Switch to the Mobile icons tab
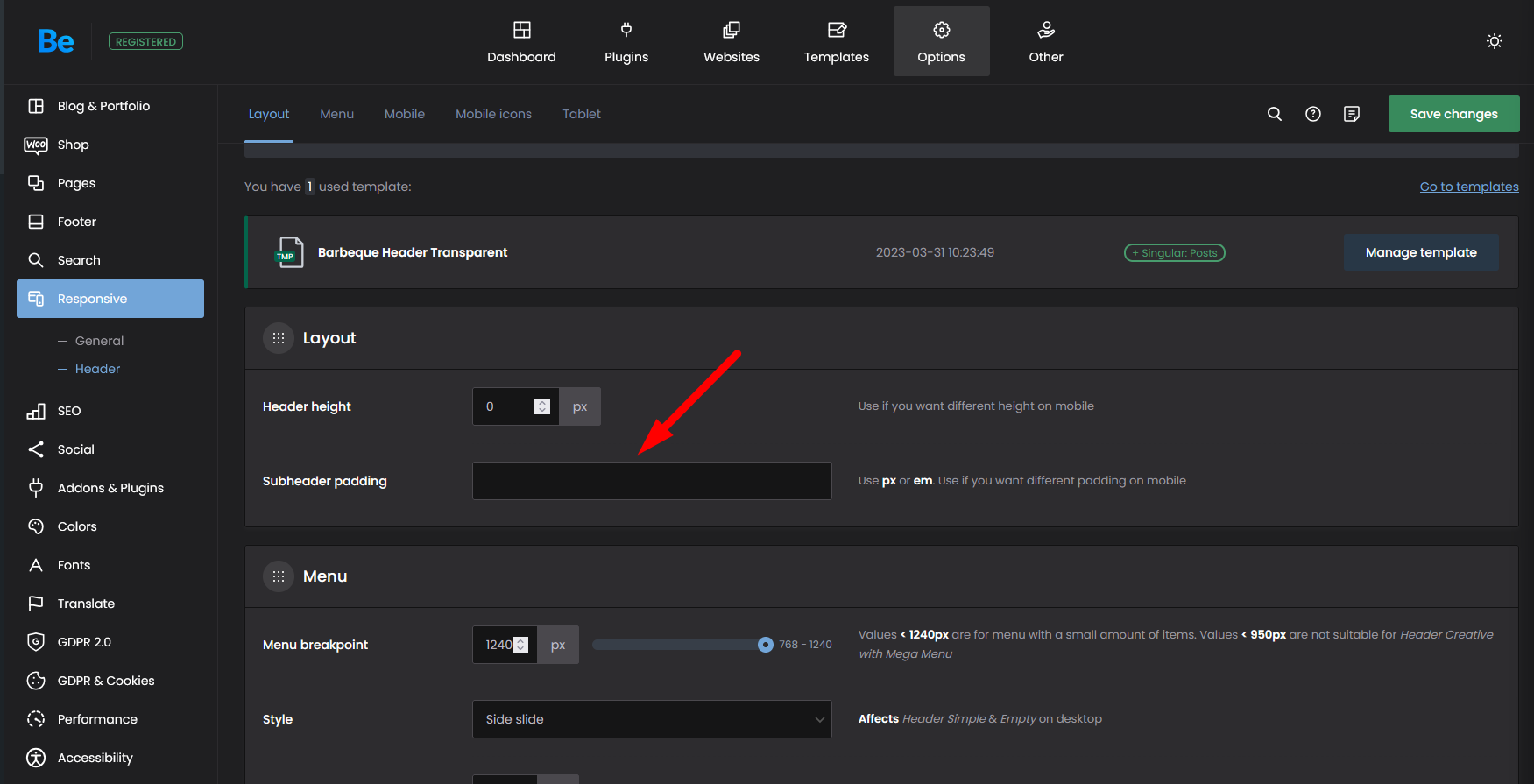 pos(494,114)
